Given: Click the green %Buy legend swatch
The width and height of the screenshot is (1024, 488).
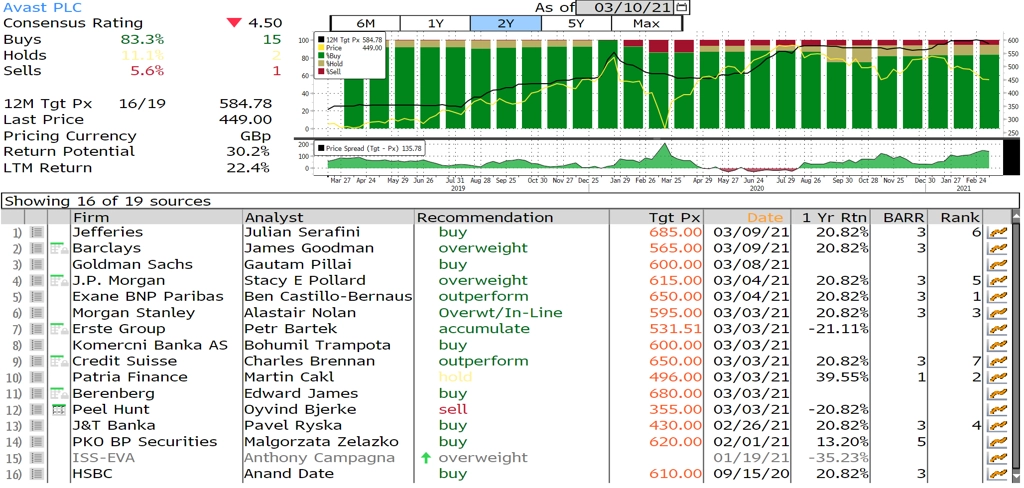Looking at the screenshot, I should pos(319,56).
